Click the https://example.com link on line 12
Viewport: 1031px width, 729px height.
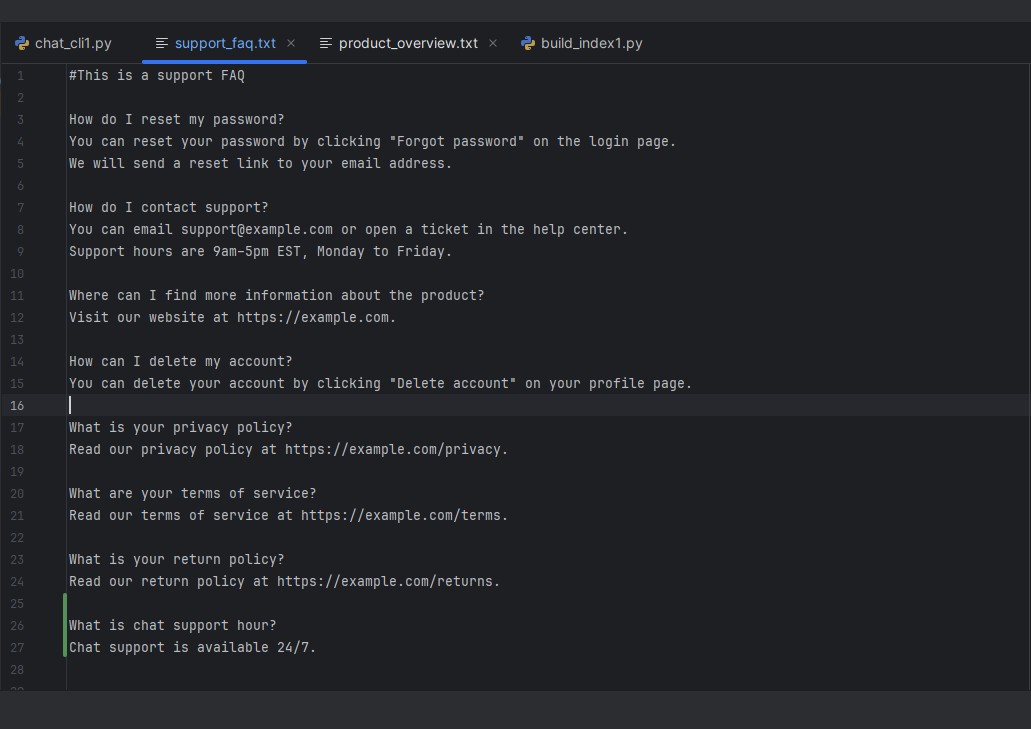coord(314,317)
